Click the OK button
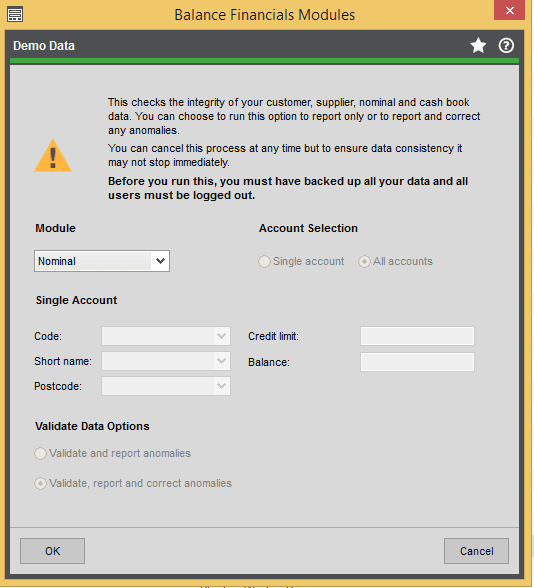Image resolution: width=534 pixels, height=588 pixels. click(x=52, y=551)
